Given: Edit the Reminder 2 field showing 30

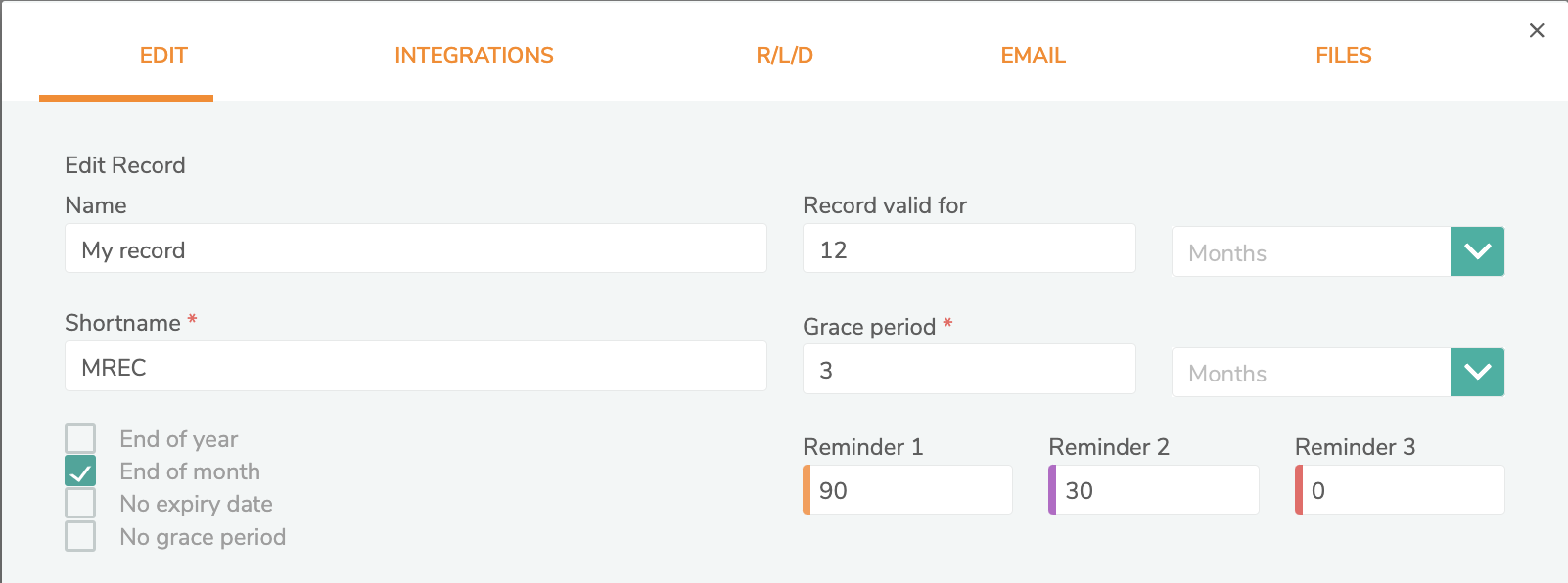Looking at the screenshot, I should click(1156, 490).
